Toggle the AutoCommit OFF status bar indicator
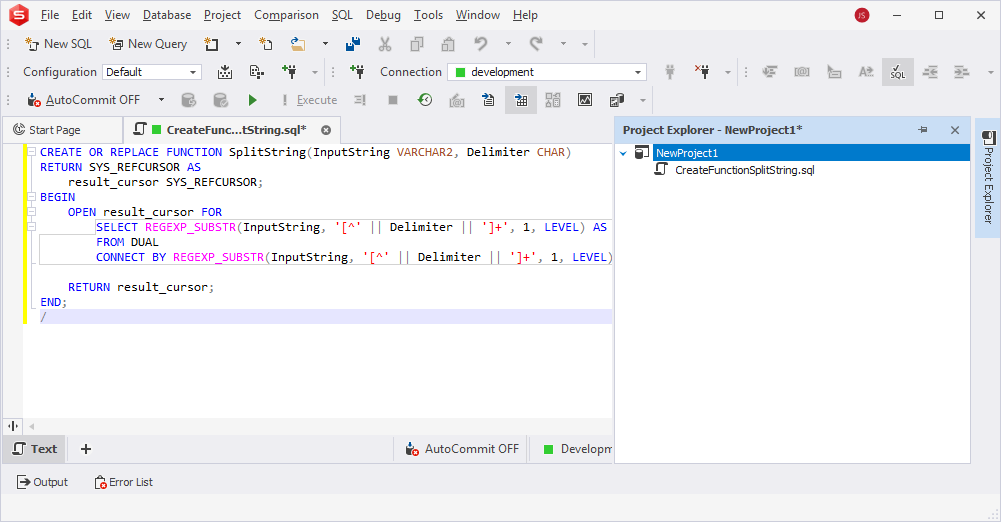This screenshot has height=522, width=1001. [462, 449]
